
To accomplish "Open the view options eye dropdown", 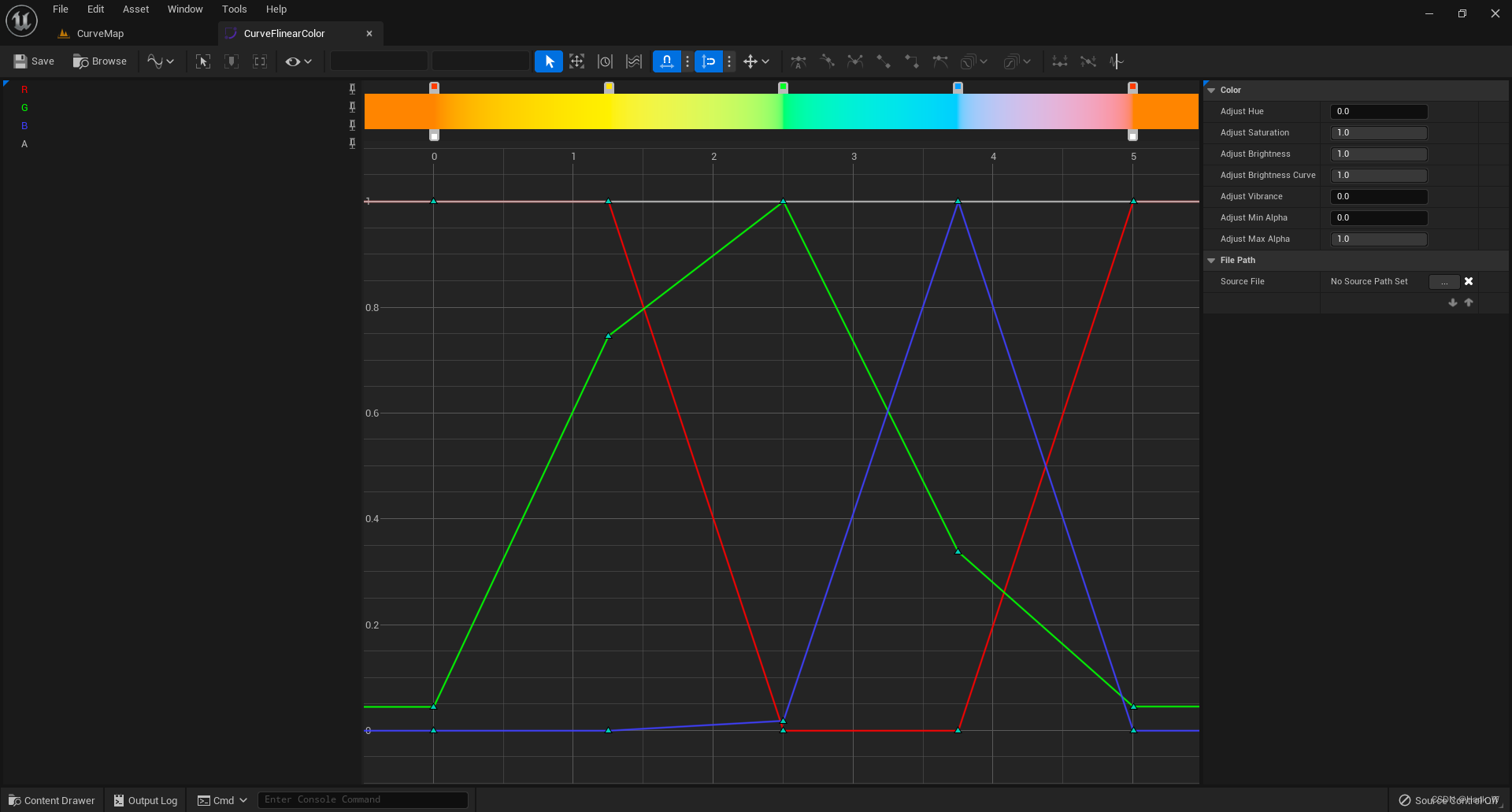I will [x=298, y=61].
